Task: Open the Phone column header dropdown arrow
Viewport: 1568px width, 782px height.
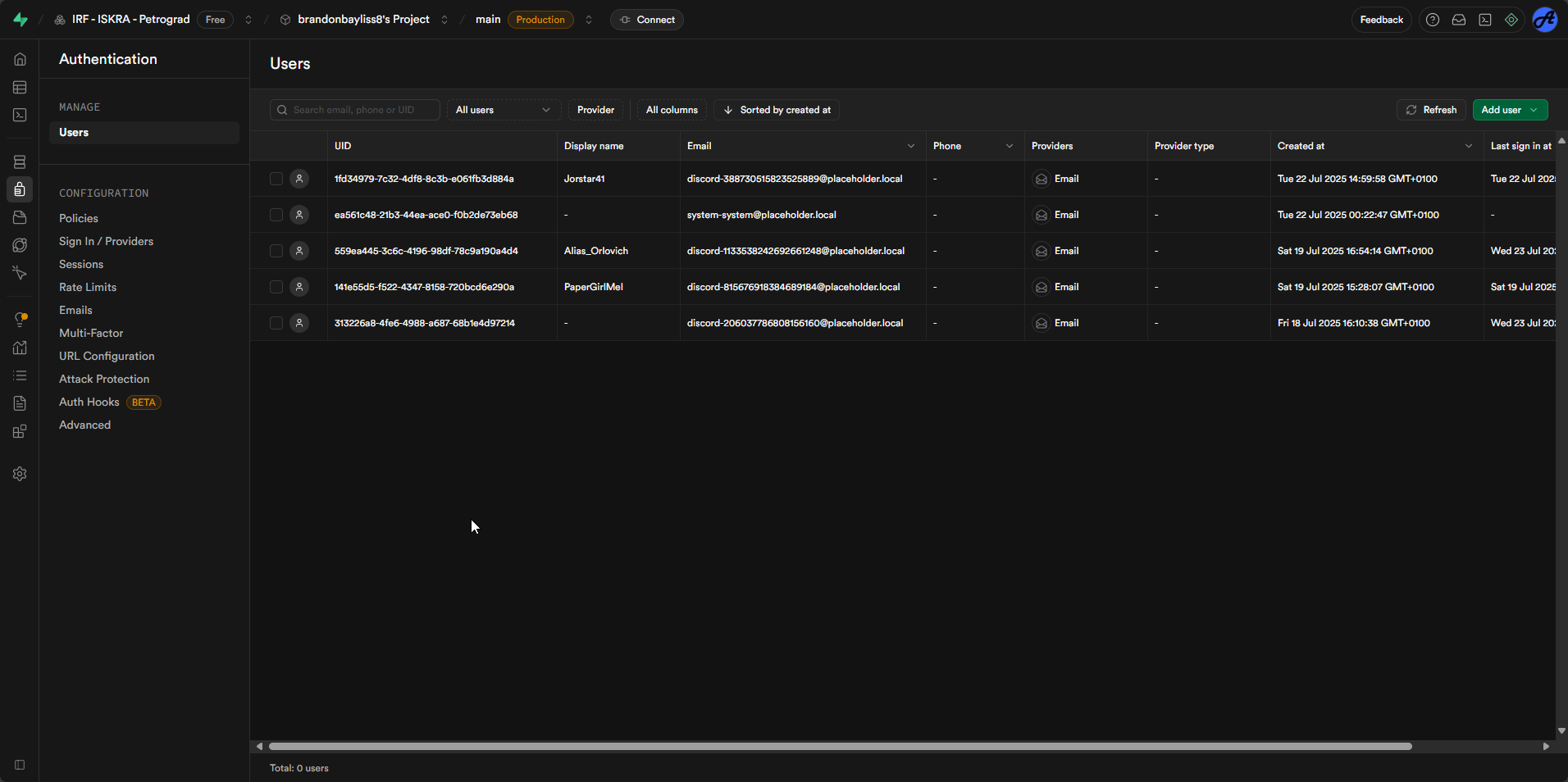Action: [x=1010, y=146]
